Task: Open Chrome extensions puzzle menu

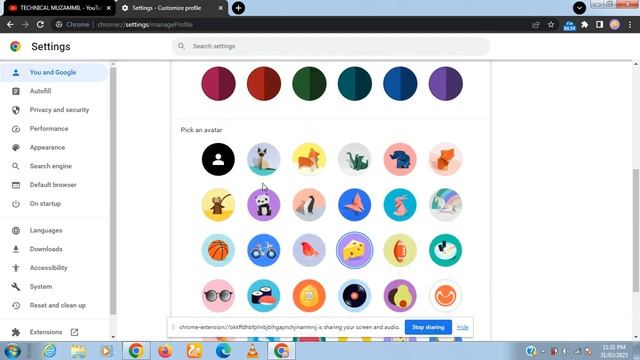Action: click(x=584, y=24)
